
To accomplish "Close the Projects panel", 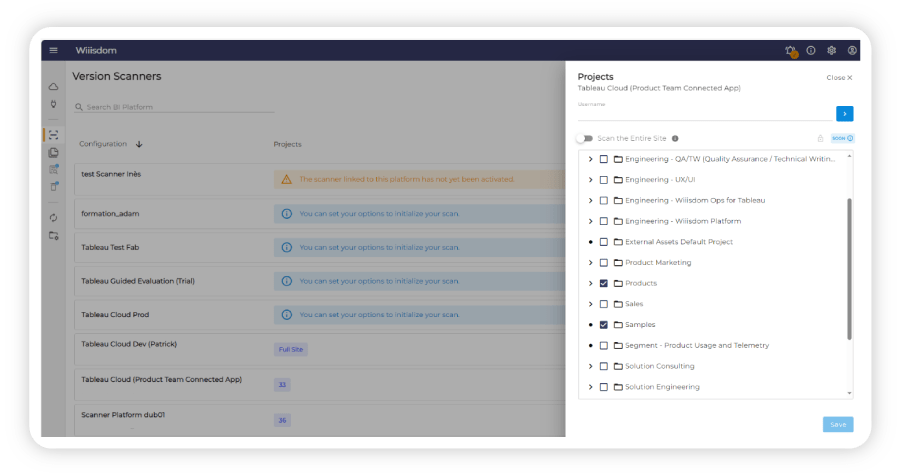I will pos(839,77).
